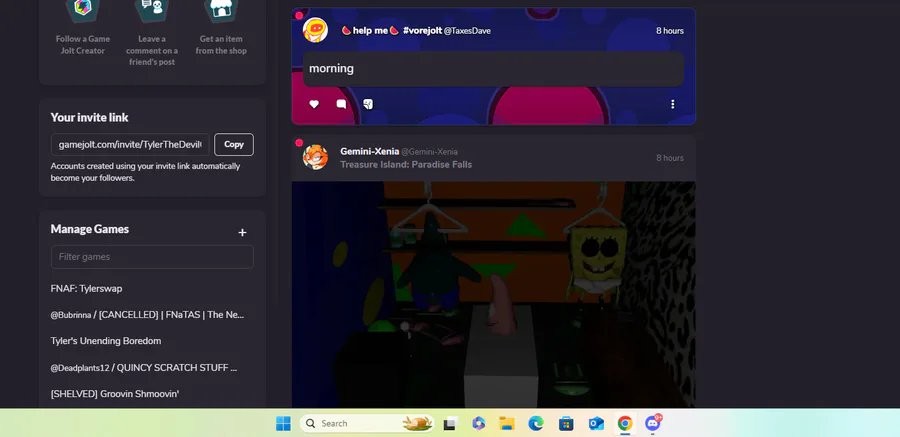Place a sticker on the 'morning' post
Viewport: 900px width, 437px height.
(368, 105)
